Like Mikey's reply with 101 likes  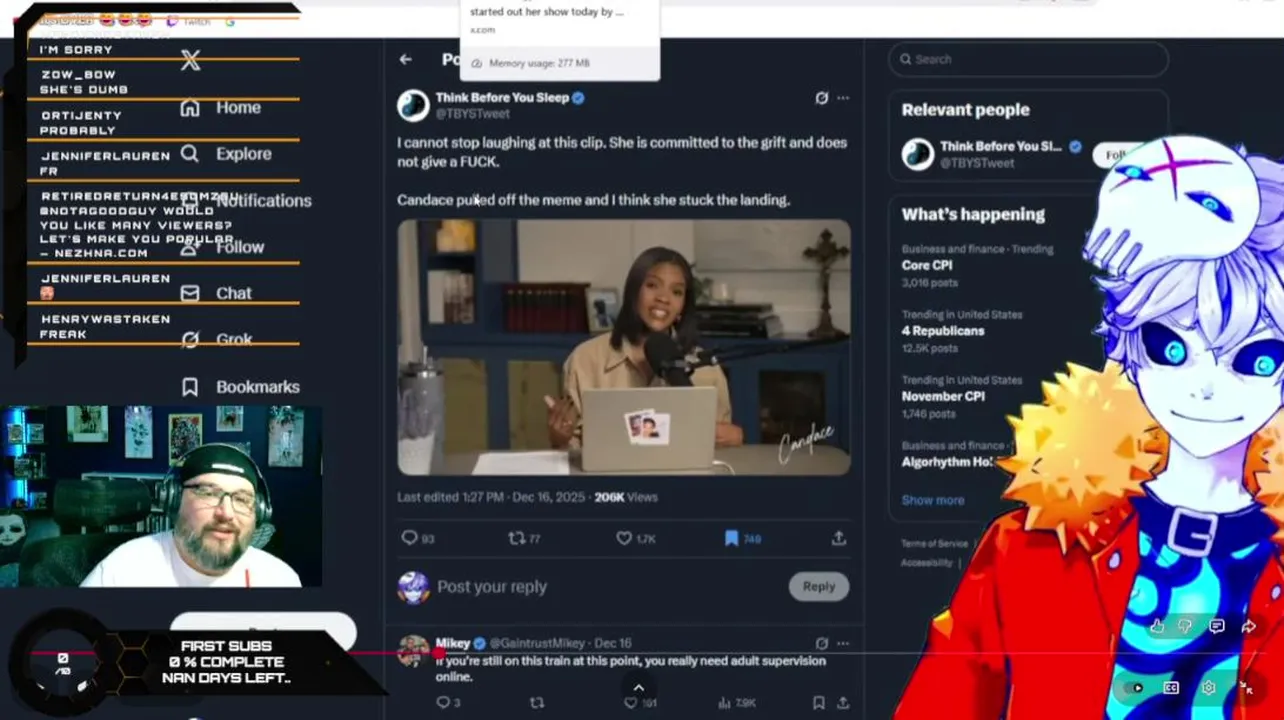tap(630, 703)
